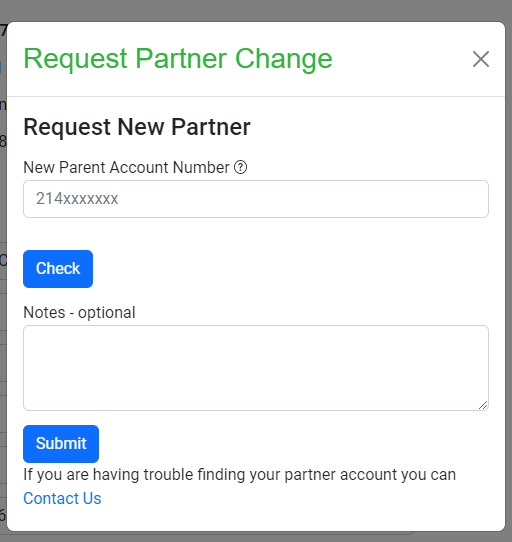This screenshot has height=542, width=512.
Task: Click the Request Partner Change title
Action: click(x=178, y=59)
